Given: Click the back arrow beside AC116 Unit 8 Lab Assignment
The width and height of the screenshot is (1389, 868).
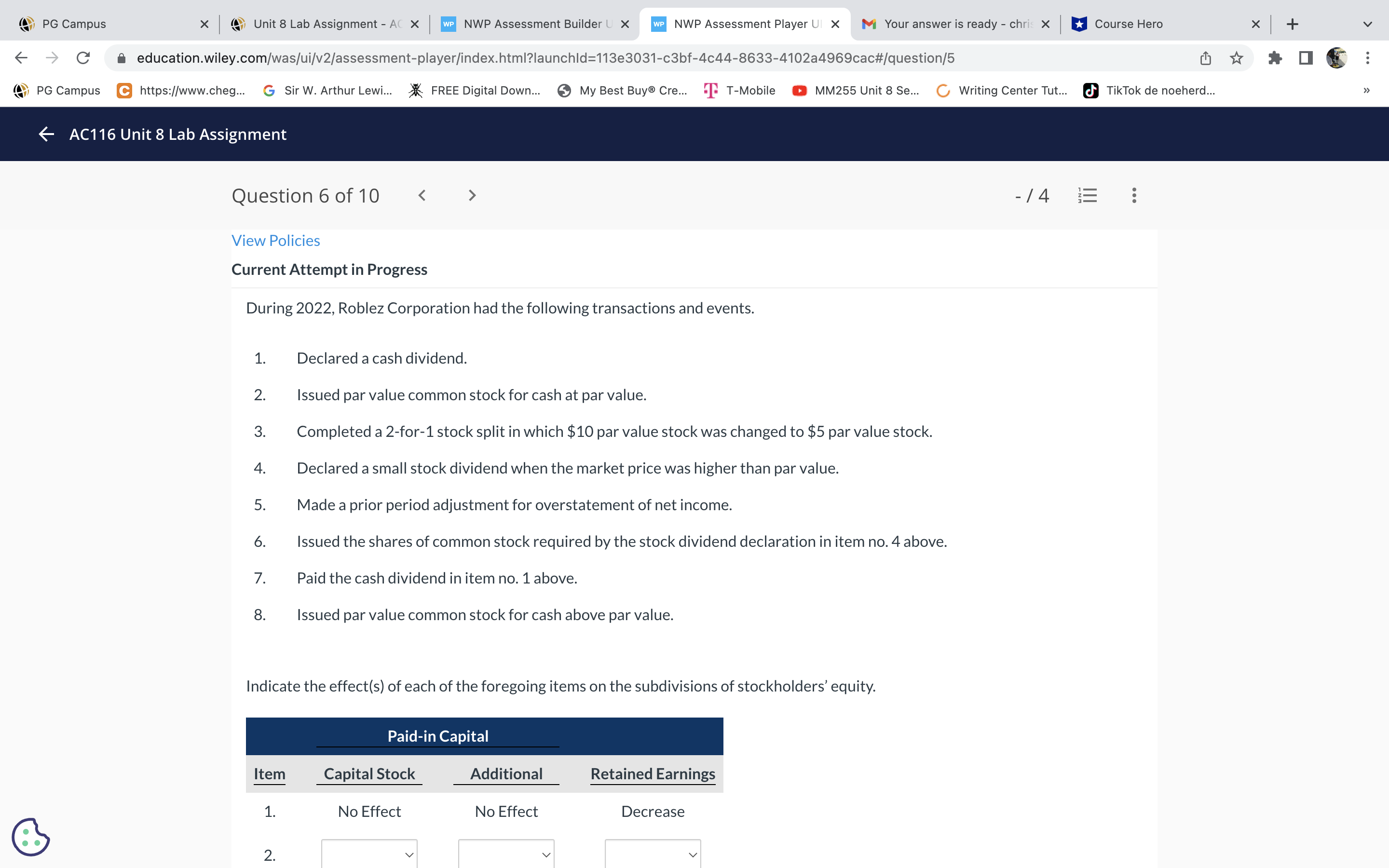Looking at the screenshot, I should pos(46,135).
